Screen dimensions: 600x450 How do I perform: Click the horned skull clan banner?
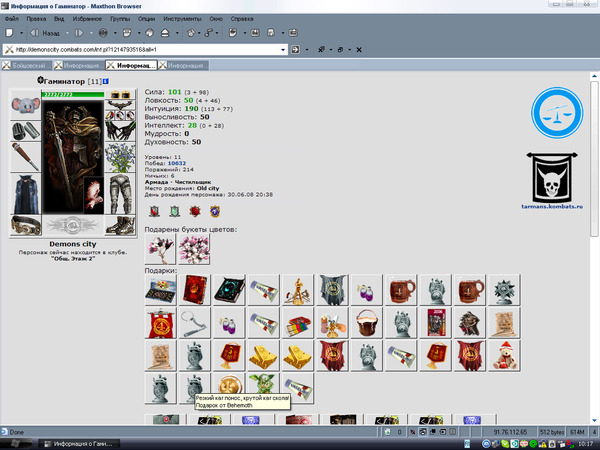pos(552,177)
